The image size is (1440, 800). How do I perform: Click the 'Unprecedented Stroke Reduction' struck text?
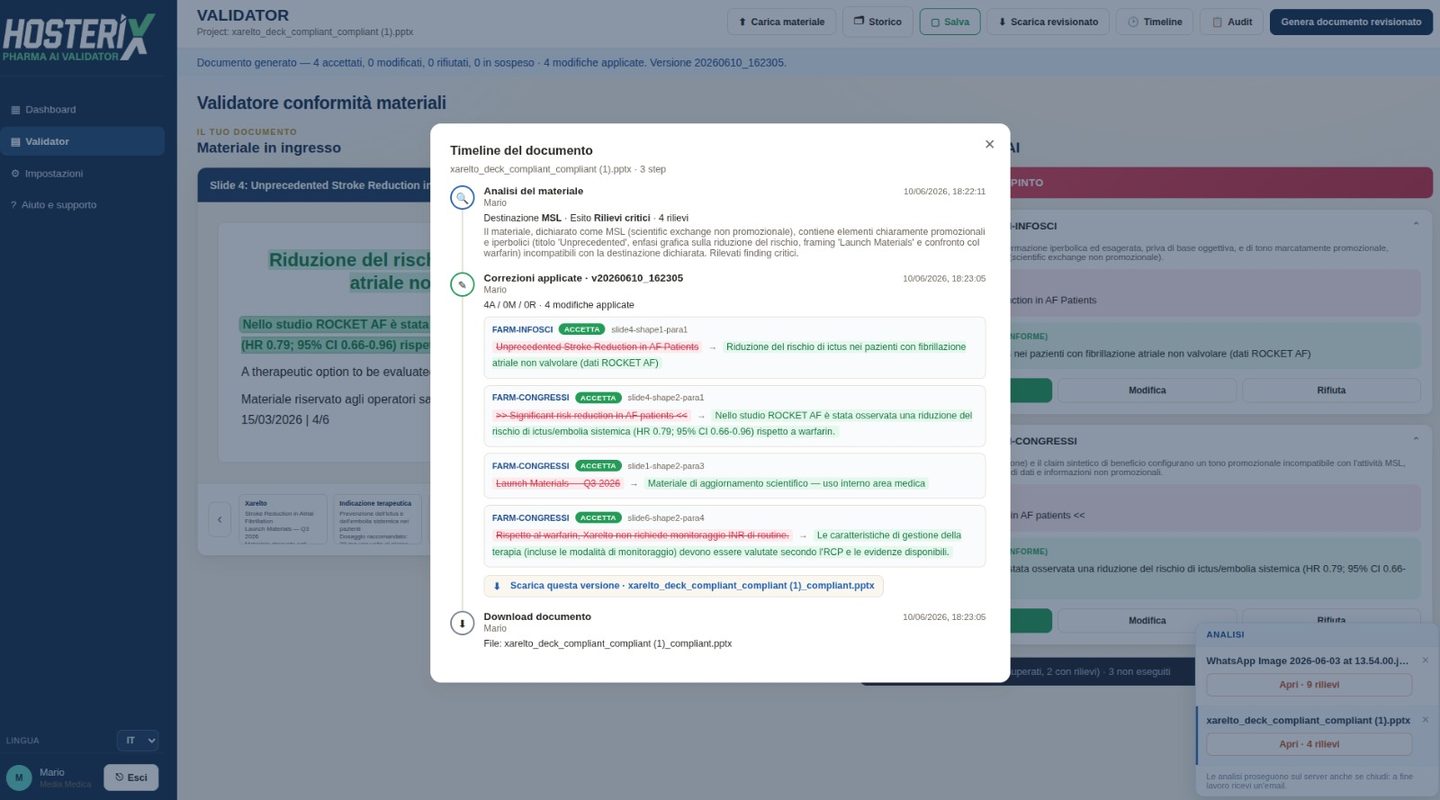coord(597,347)
